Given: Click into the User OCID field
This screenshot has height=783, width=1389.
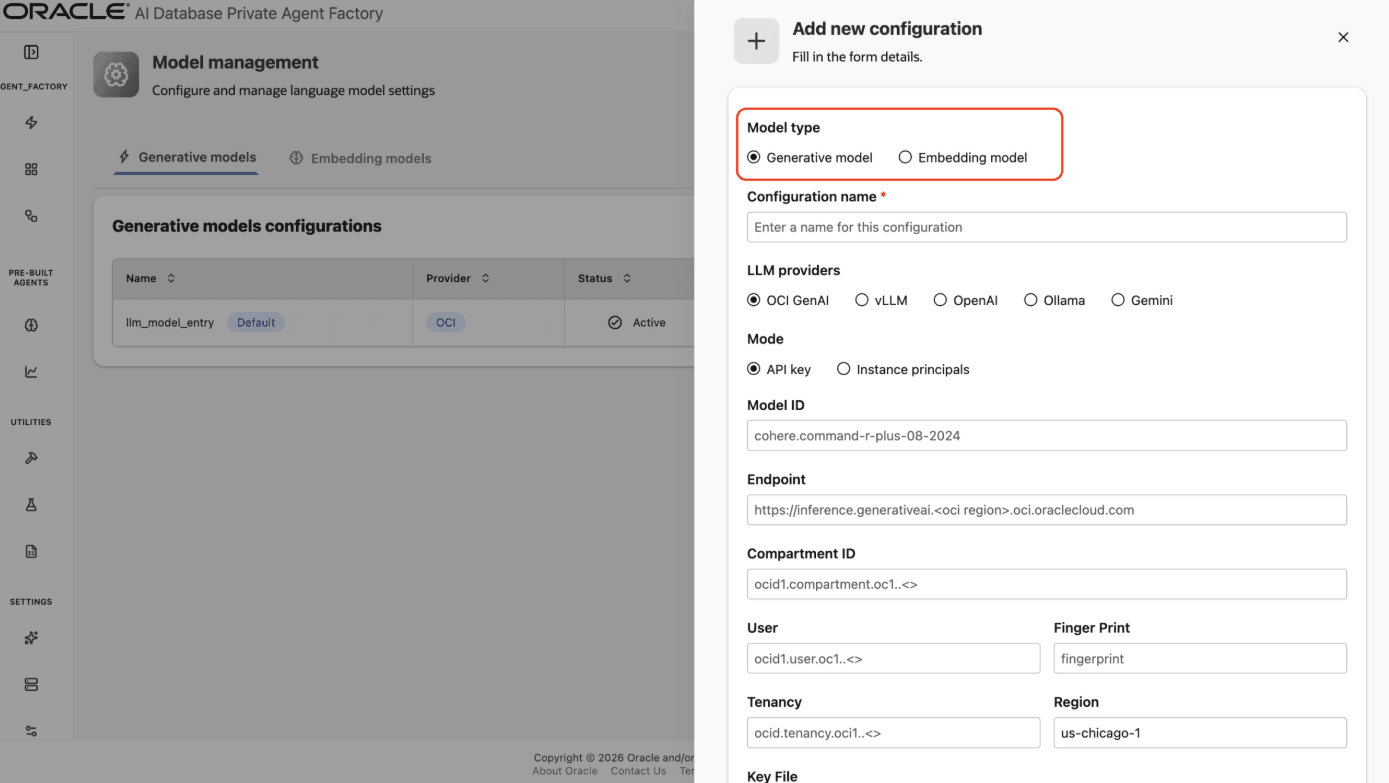Looking at the screenshot, I should click(894, 658).
